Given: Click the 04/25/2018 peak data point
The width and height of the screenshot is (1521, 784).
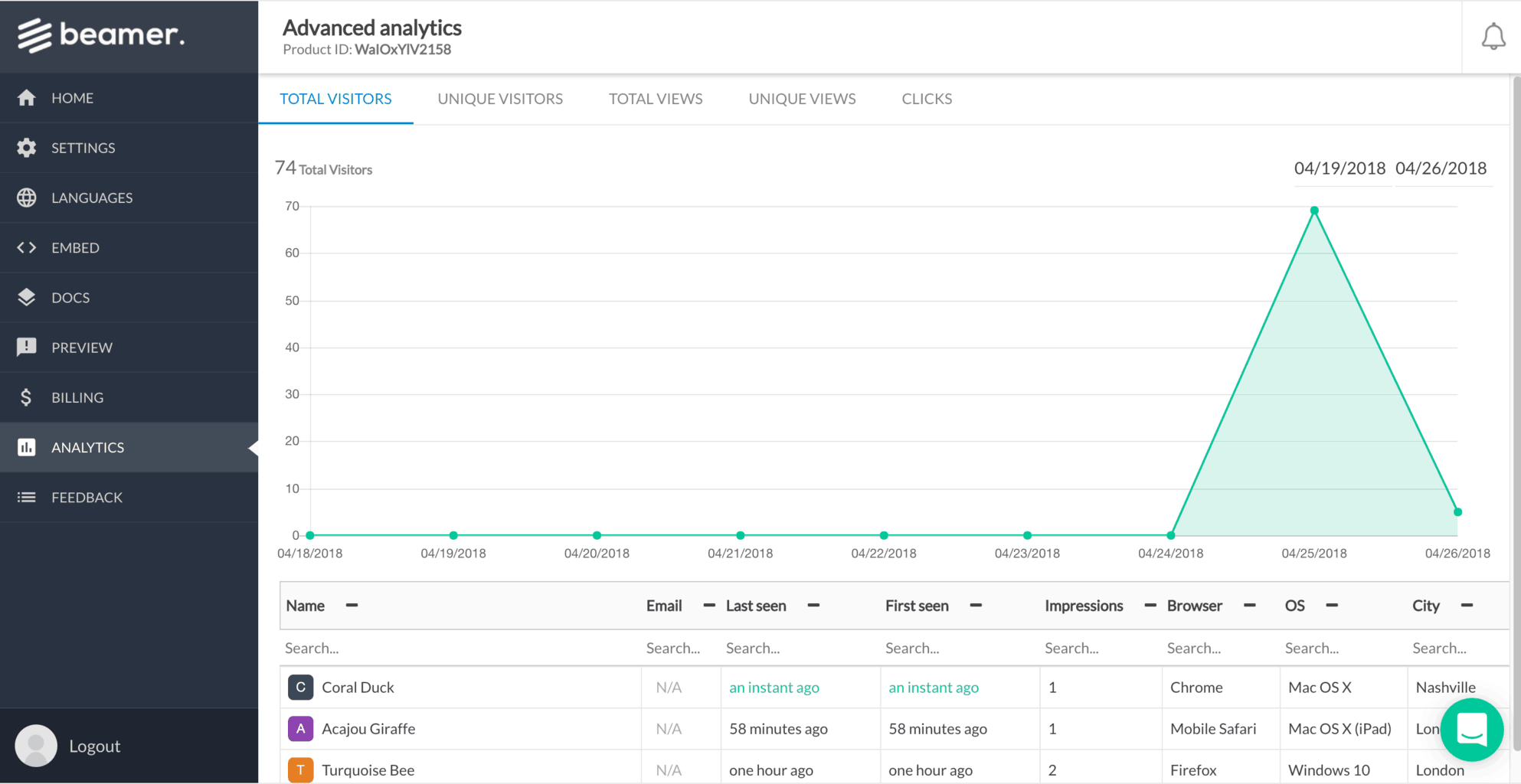Looking at the screenshot, I should 1314,211.
